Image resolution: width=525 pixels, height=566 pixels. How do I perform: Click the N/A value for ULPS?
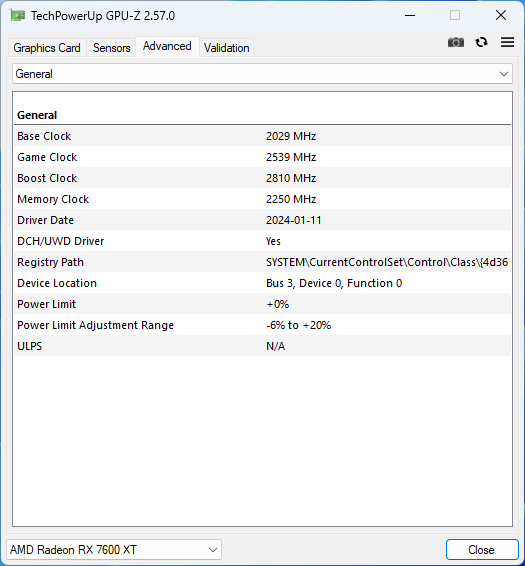[275, 346]
